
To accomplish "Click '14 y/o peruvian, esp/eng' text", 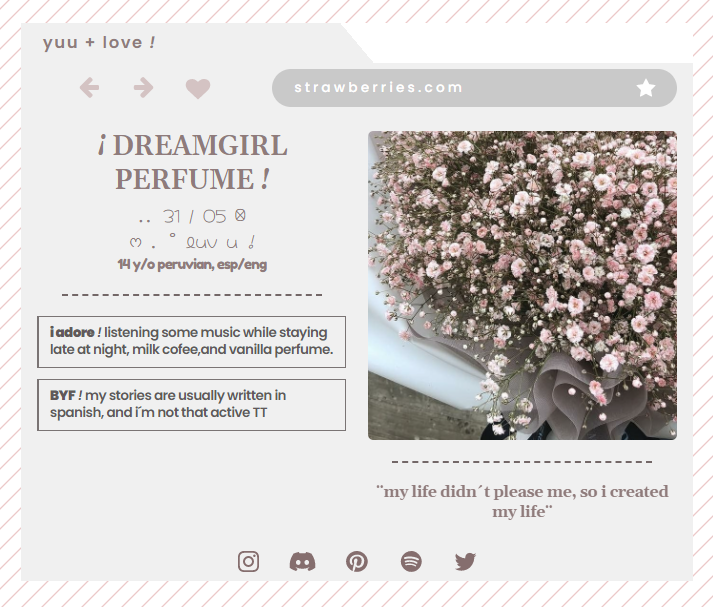I will click(x=192, y=265).
